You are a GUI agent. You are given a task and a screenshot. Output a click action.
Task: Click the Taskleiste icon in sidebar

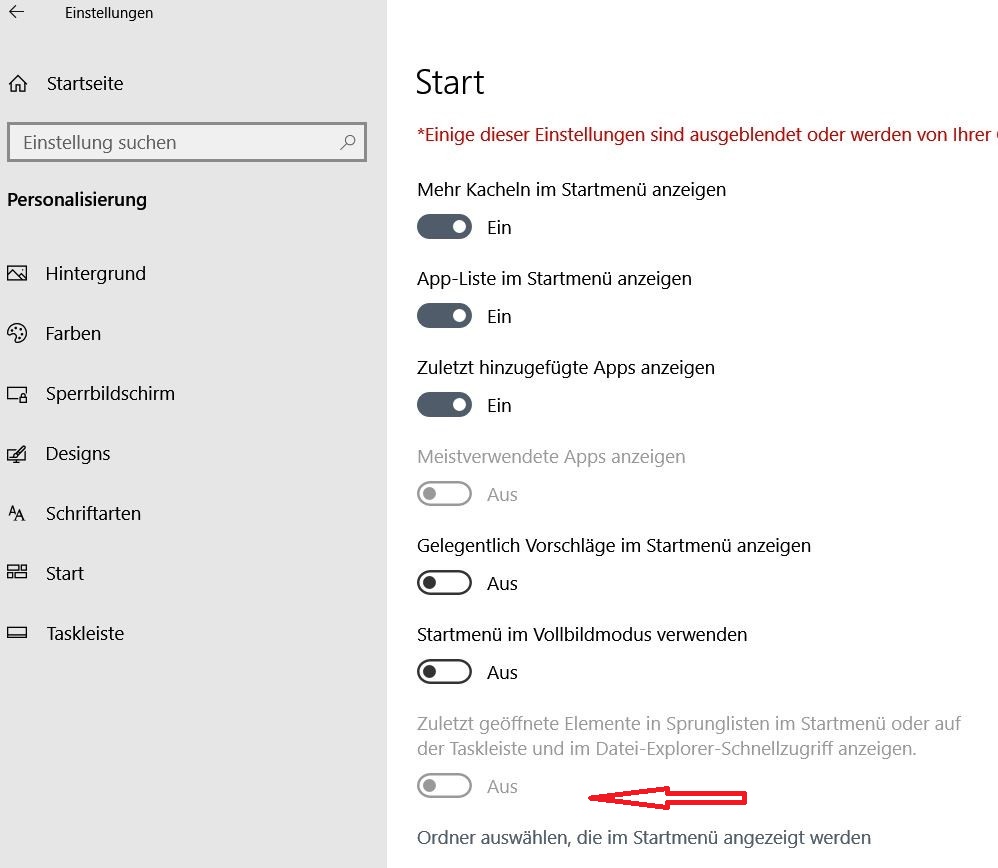(x=17, y=633)
